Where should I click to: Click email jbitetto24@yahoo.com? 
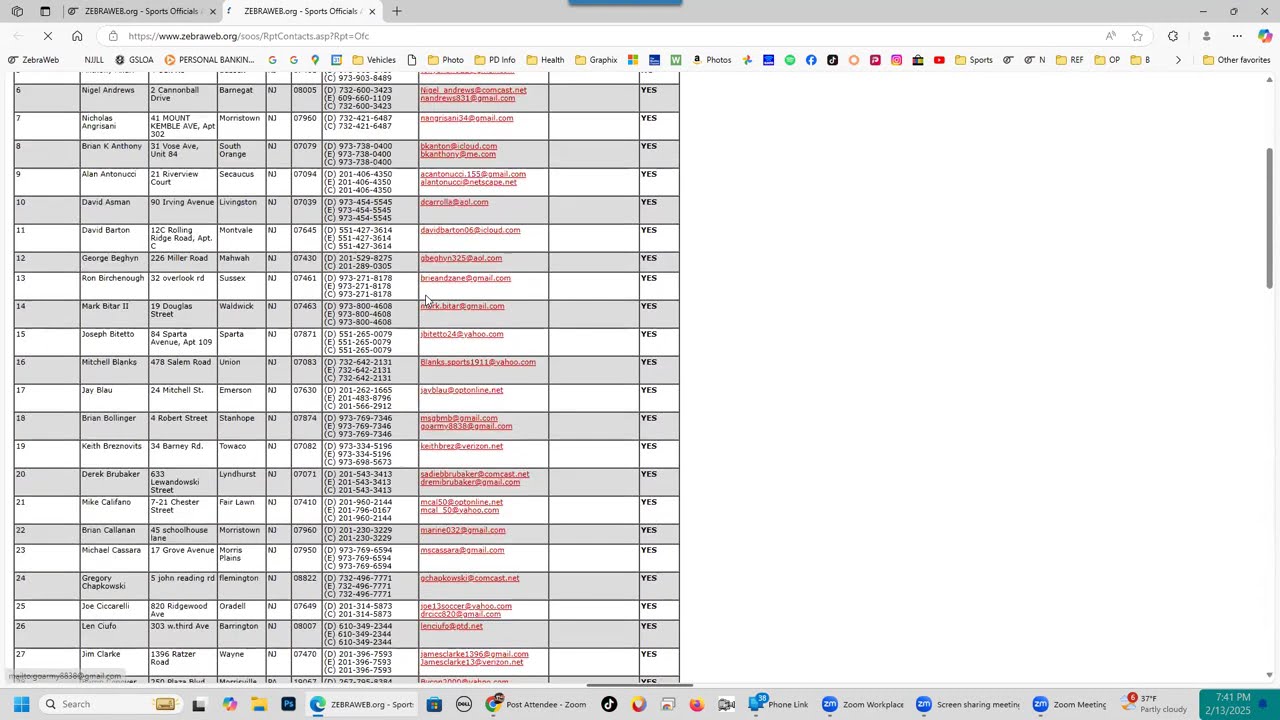(x=462, y=334)
